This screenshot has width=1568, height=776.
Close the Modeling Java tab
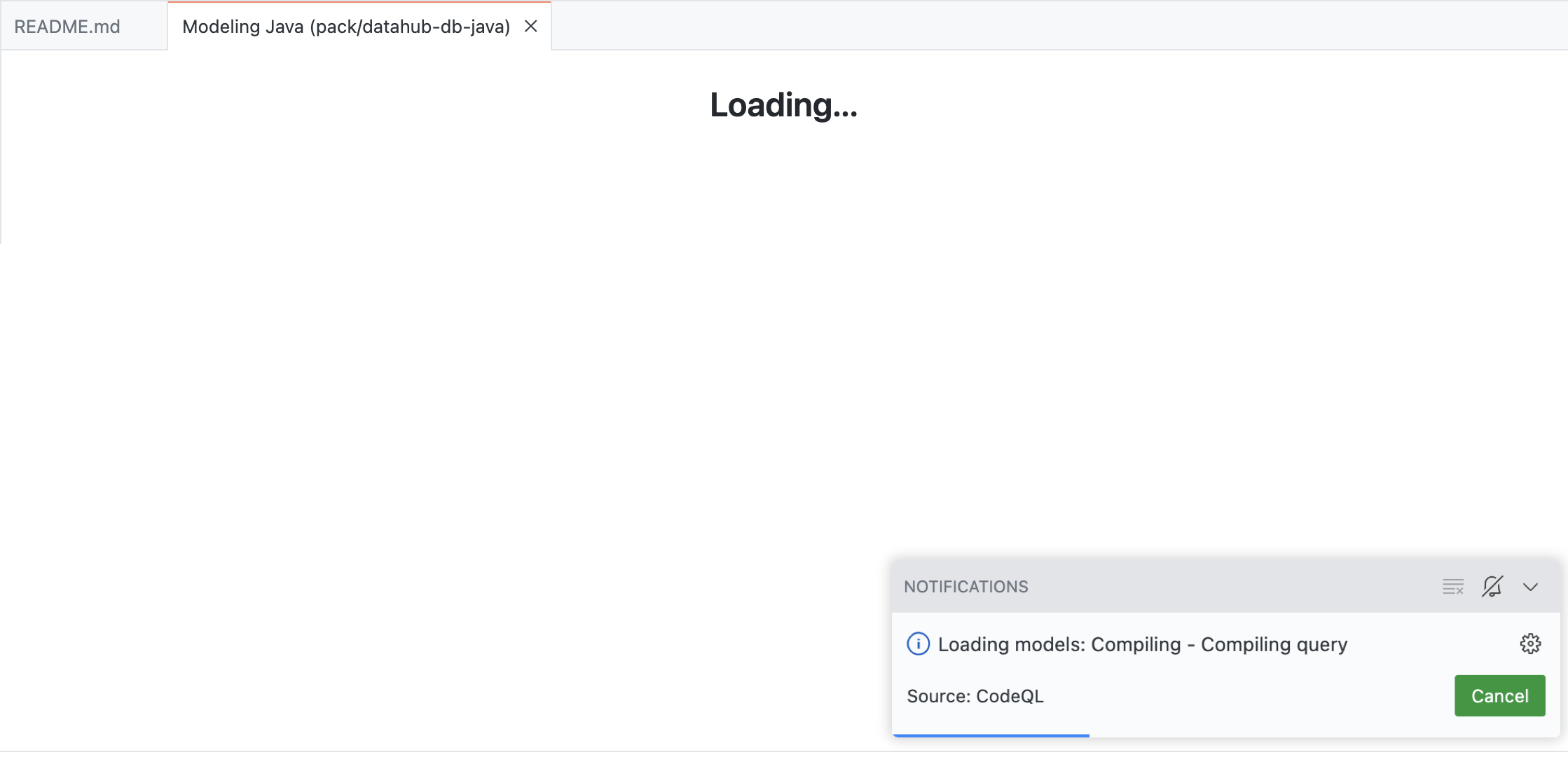tap(531, 27)
